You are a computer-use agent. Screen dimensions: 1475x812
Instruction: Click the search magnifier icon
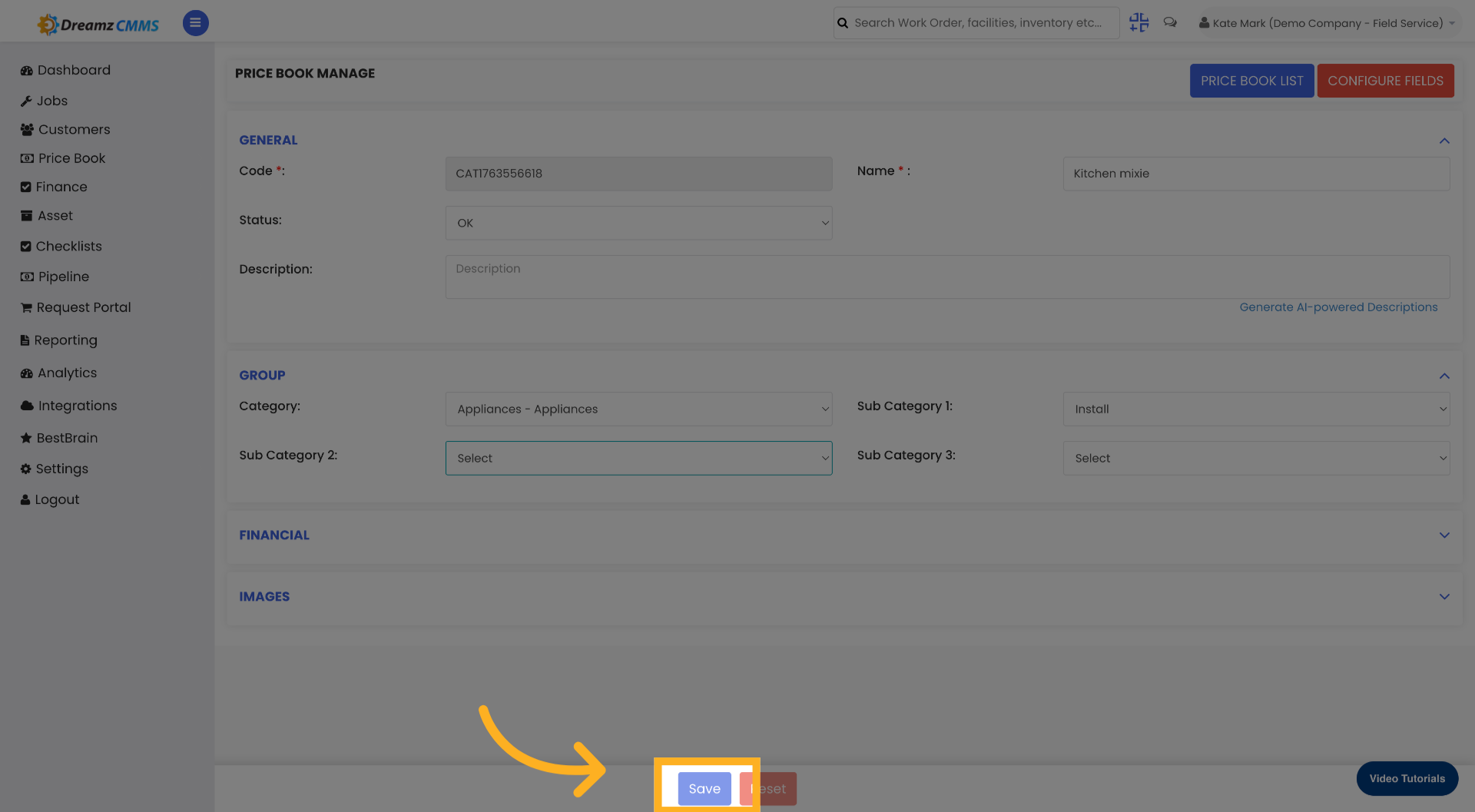coord(843,23)
